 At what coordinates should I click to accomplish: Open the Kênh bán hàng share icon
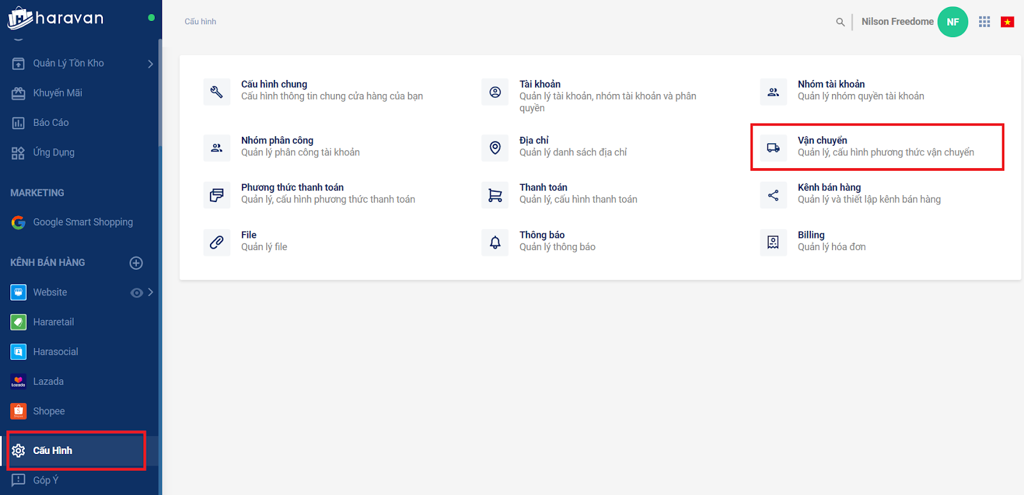[x=773, y=195]
